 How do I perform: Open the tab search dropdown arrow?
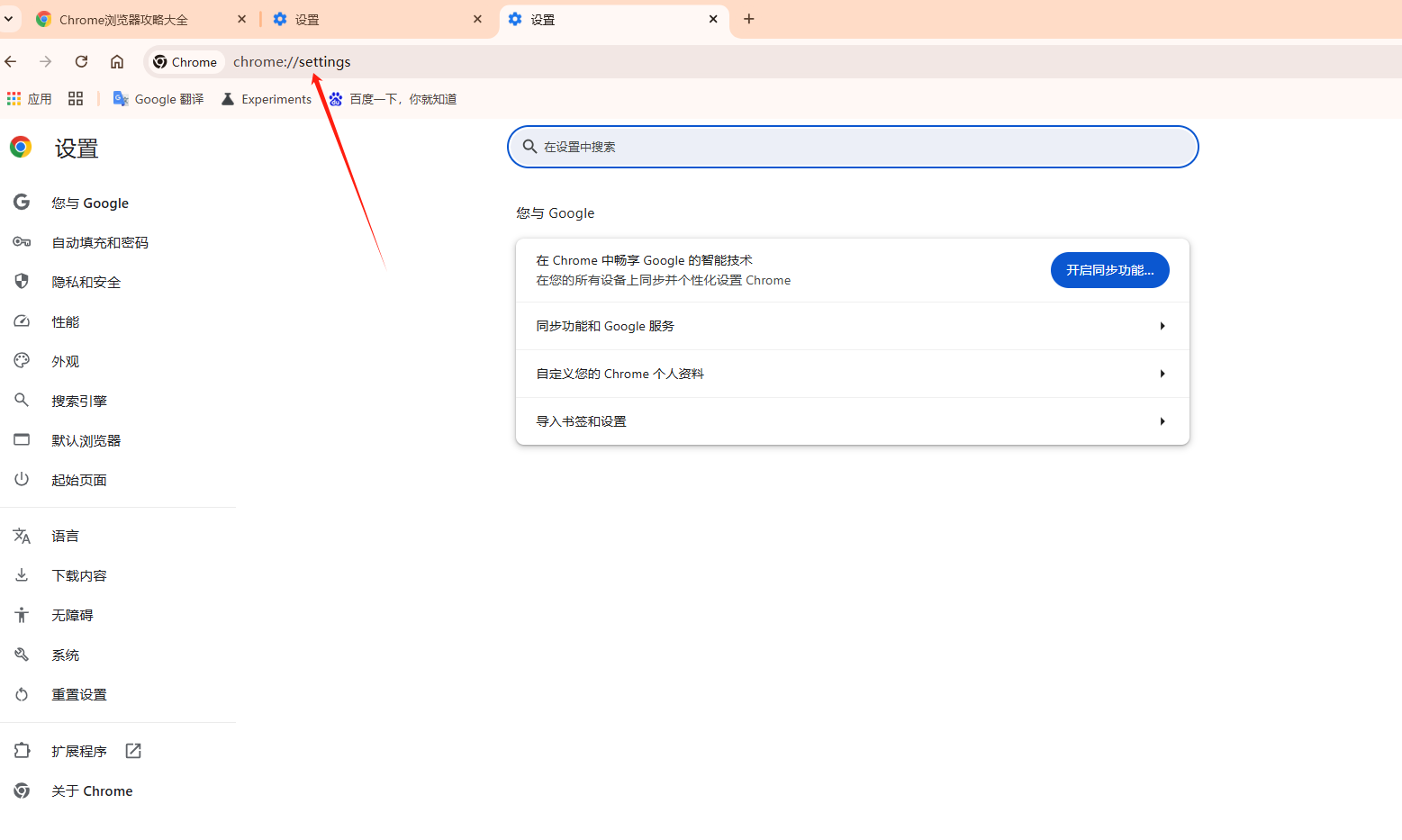(x=8, y=19)
